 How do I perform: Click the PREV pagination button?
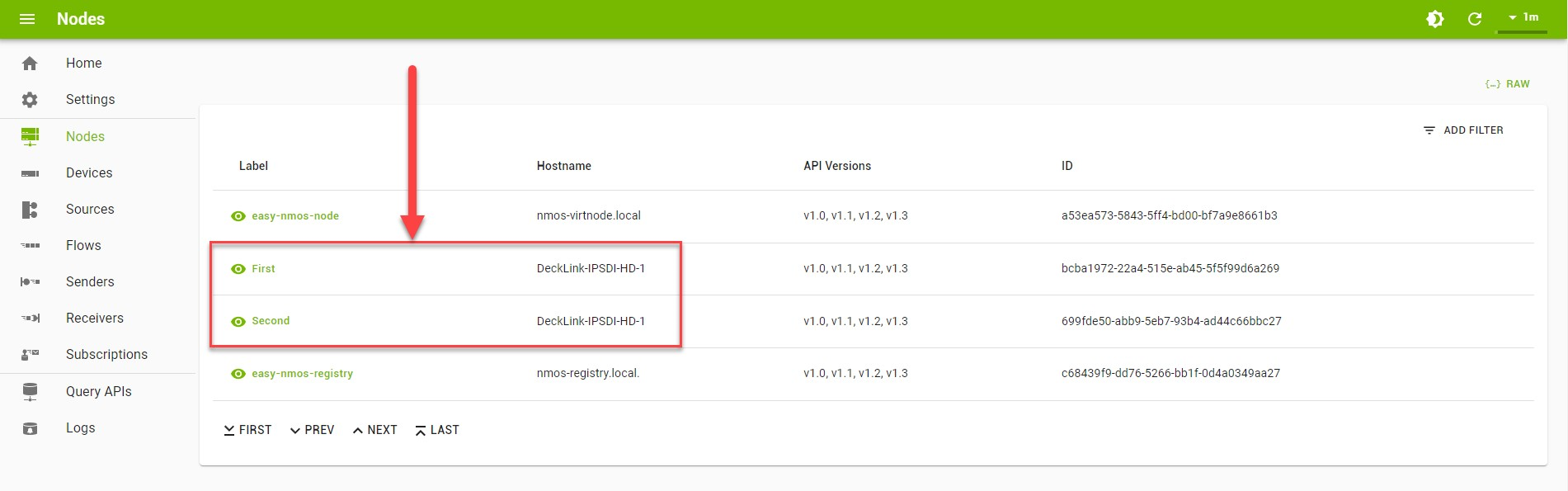coord(312,430)
